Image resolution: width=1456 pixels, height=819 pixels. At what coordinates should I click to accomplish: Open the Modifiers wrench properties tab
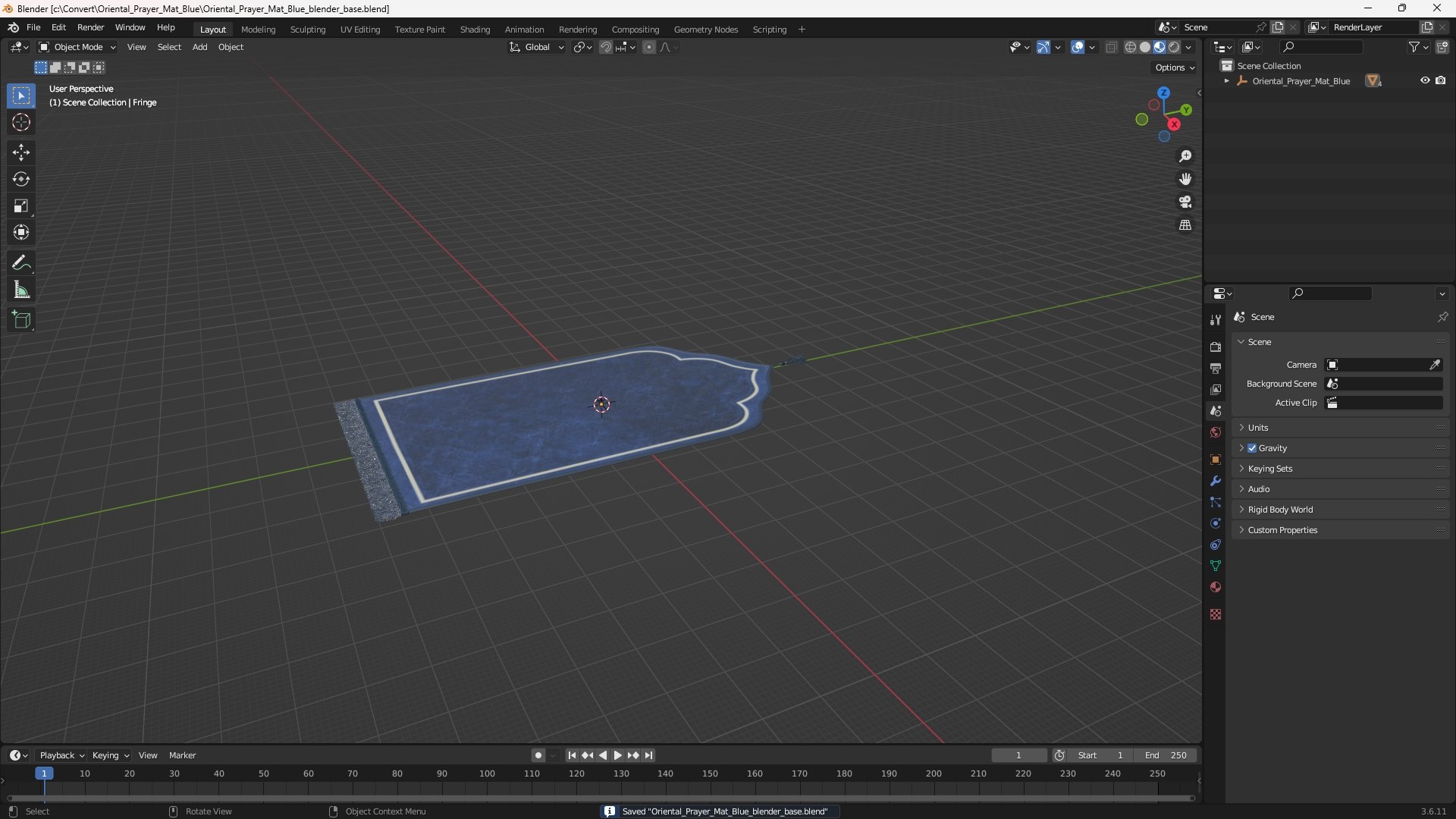coord(1216,481)
